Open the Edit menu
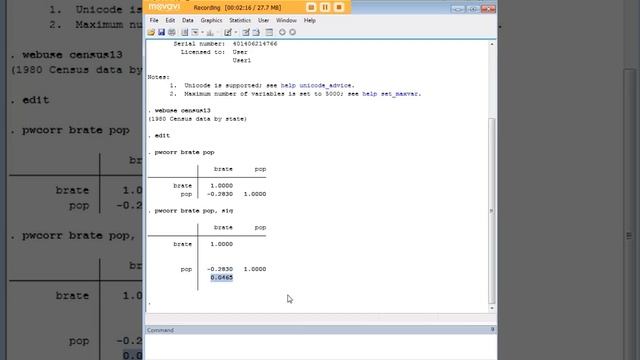 (x=170, y=20)
